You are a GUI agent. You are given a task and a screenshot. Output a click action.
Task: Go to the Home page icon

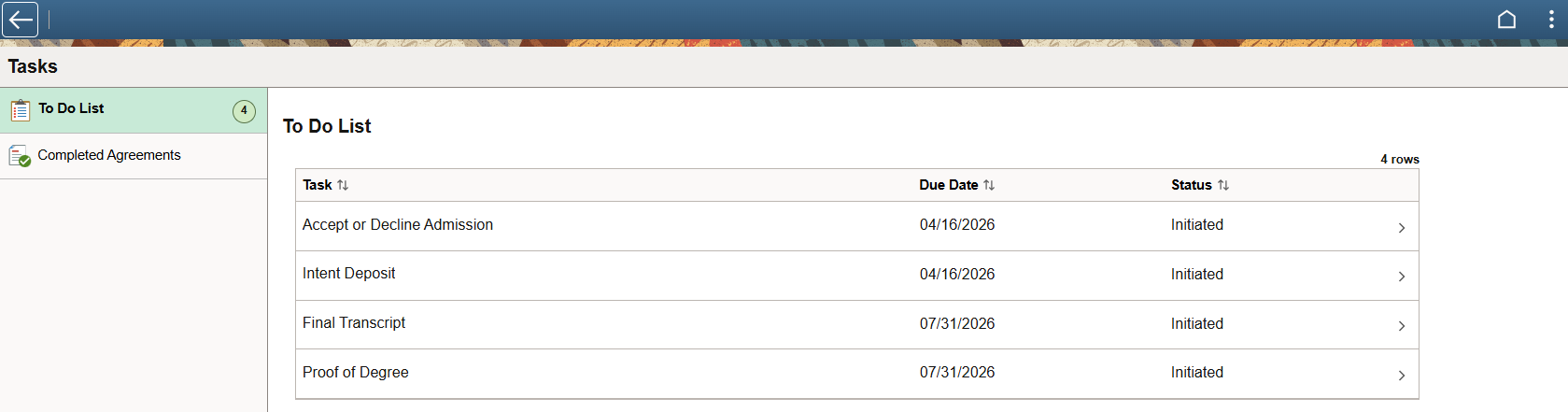click(x=1506, y=20)
